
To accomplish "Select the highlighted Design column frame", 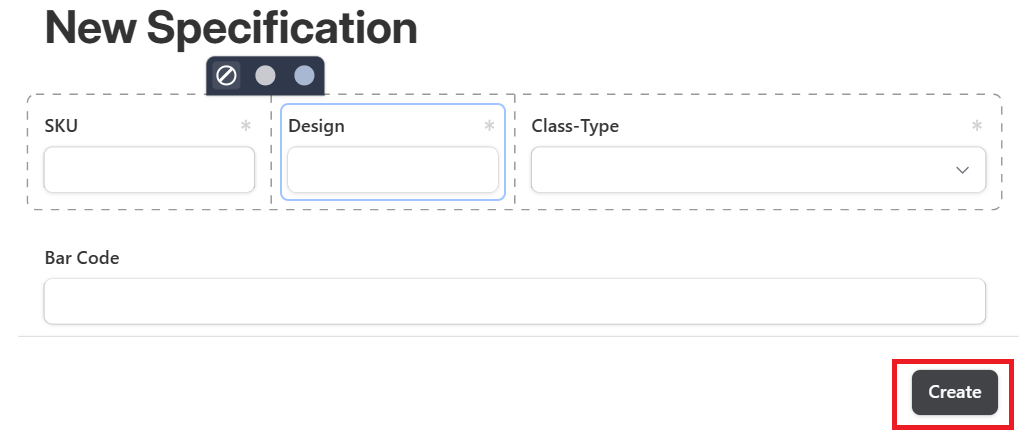I will (x=393, y=152).
